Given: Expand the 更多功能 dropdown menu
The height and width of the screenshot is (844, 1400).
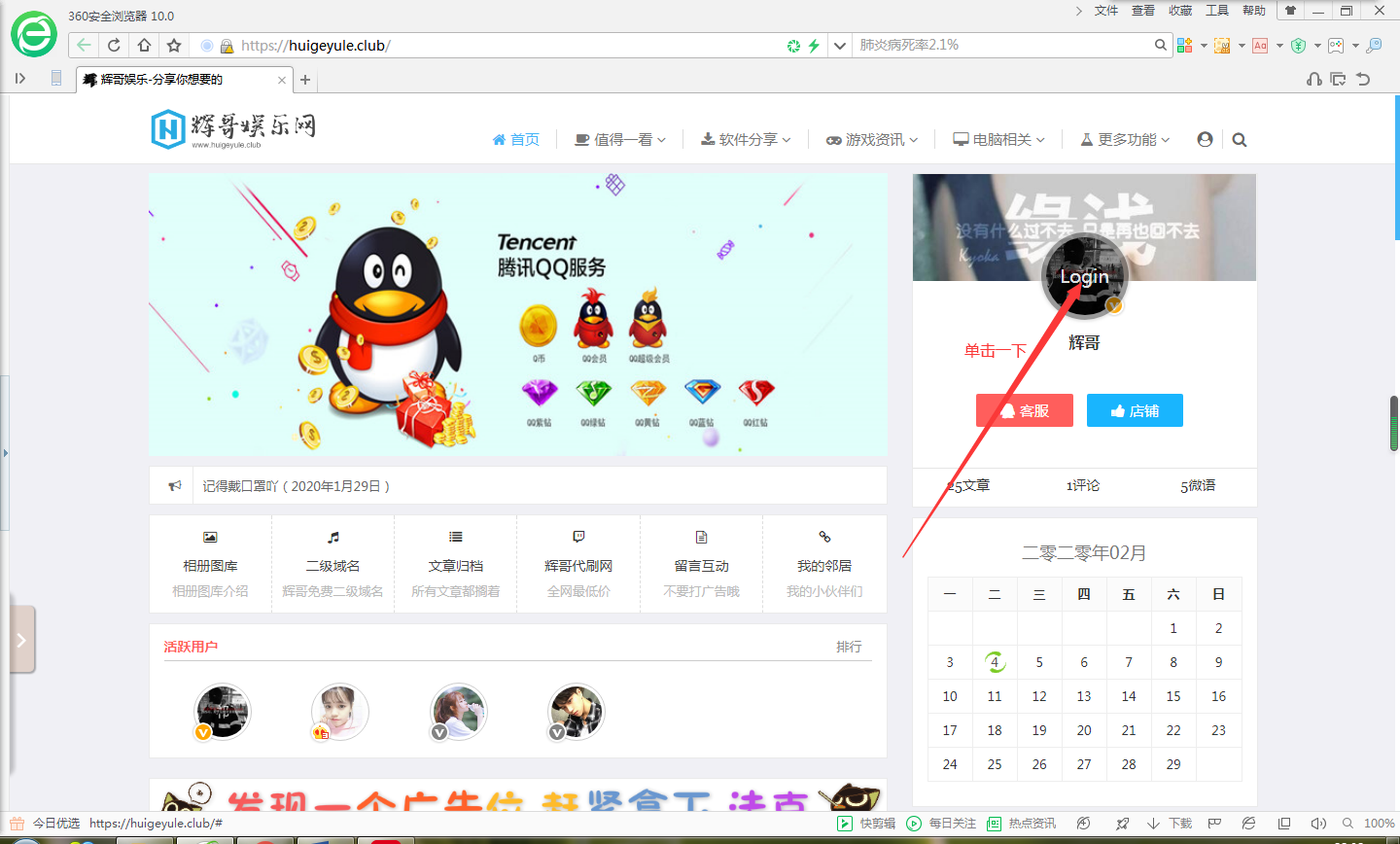Looking at the screenshot, I should [1125, 139].
